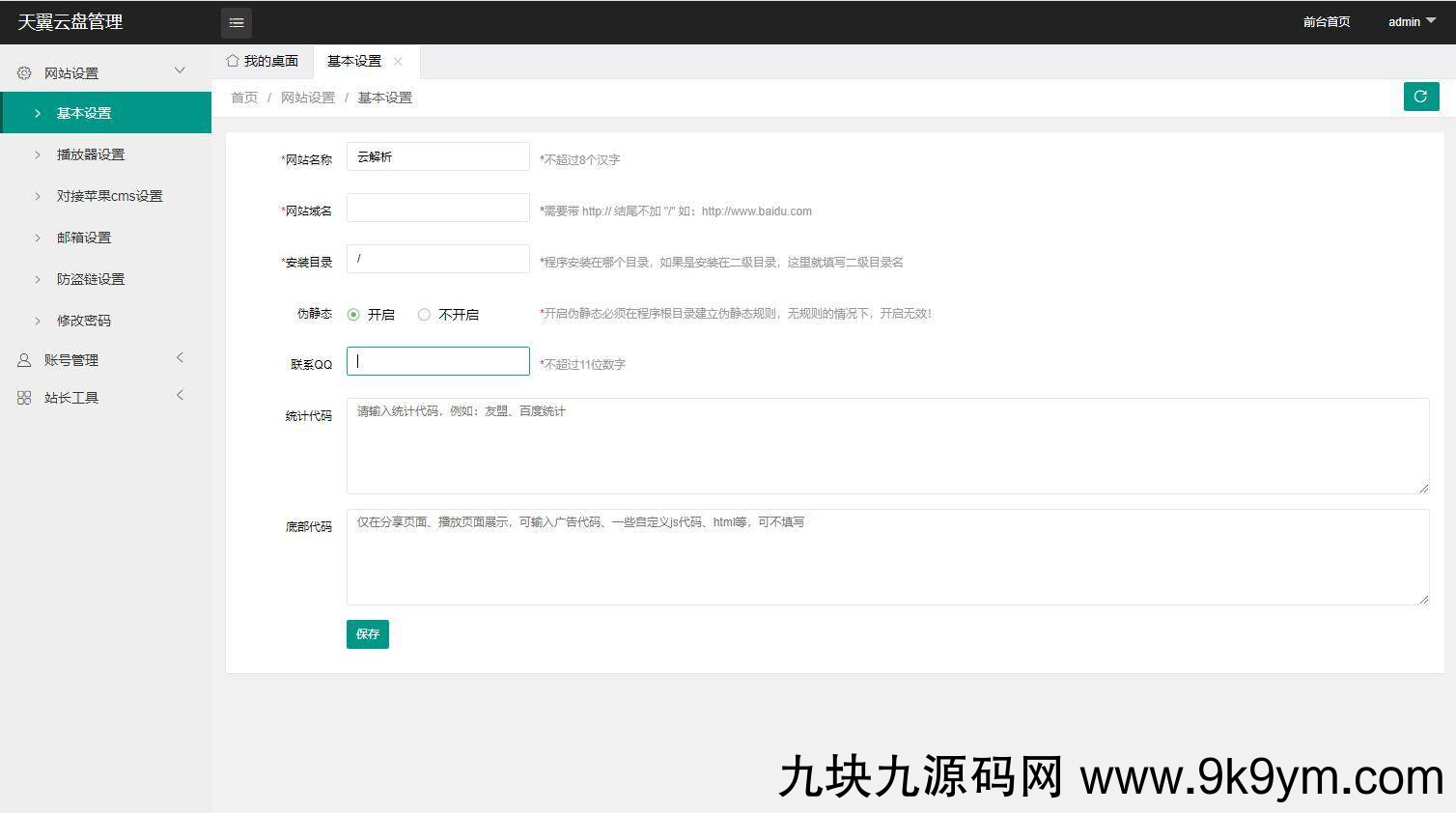Select the 不开启 radio button
This screenshot has height=813, width=1456.
click(424, 315)
